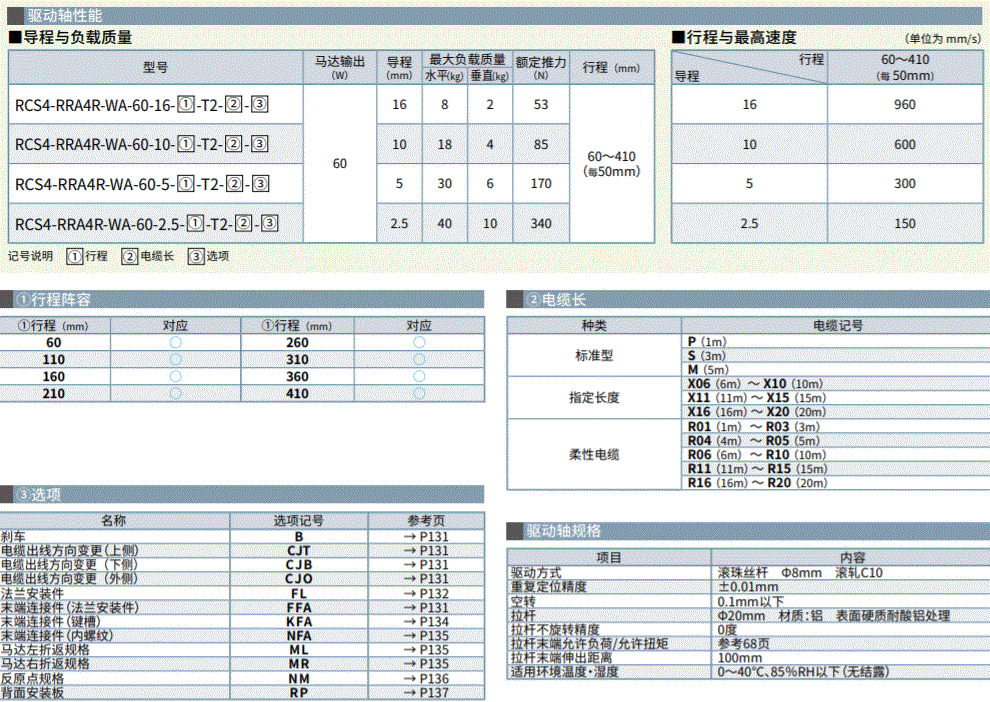Click option code RP for 背面安装板

tap(299, 693)
